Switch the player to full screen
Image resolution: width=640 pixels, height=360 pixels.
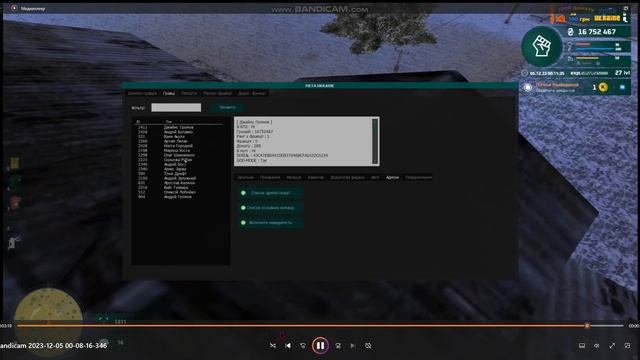[612, 346]
